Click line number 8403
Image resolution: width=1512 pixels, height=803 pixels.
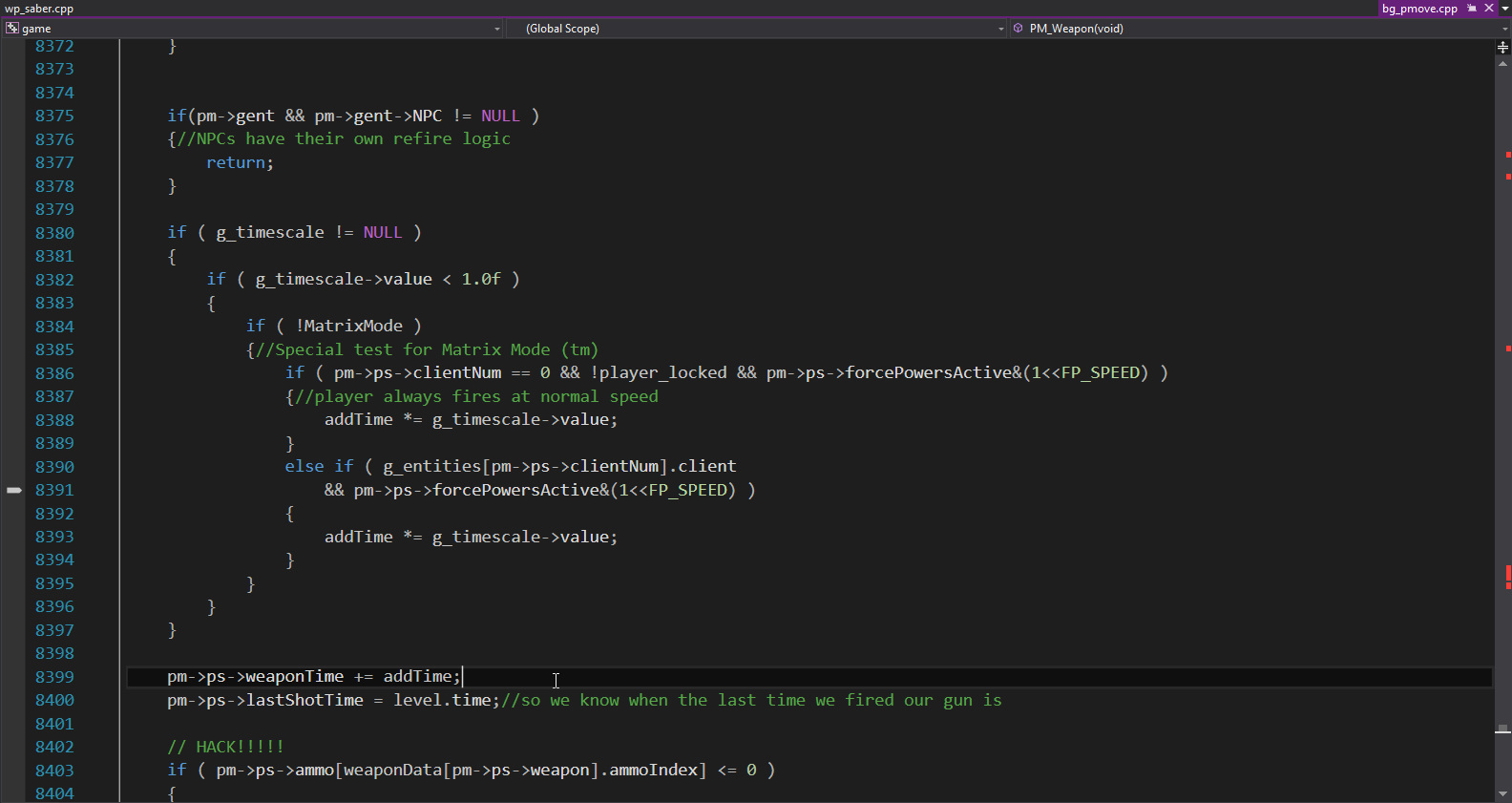click(54, 771)
